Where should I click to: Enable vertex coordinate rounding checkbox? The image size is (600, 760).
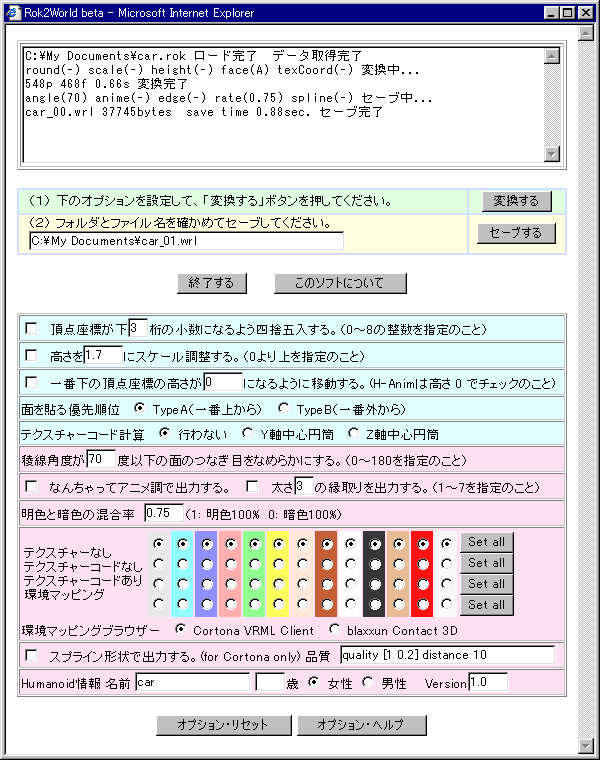tap(32, 329)
